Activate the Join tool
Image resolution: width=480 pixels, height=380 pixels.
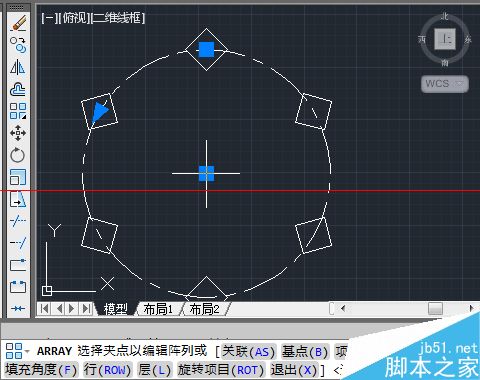18,308
